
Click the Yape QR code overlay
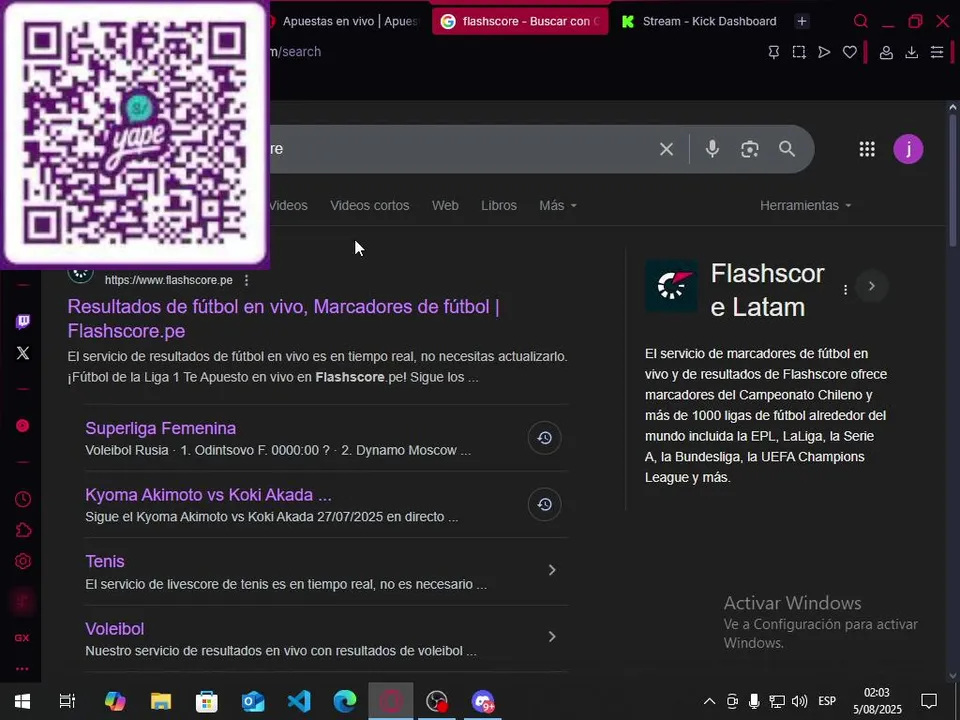(134, 133)
